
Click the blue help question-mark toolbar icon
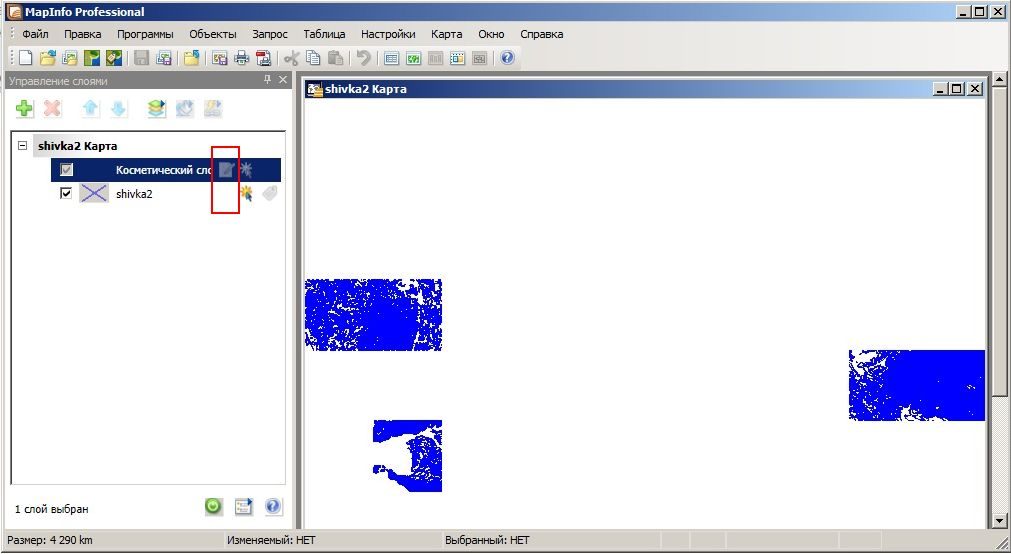pyautogui.click(x=507, y=57)
